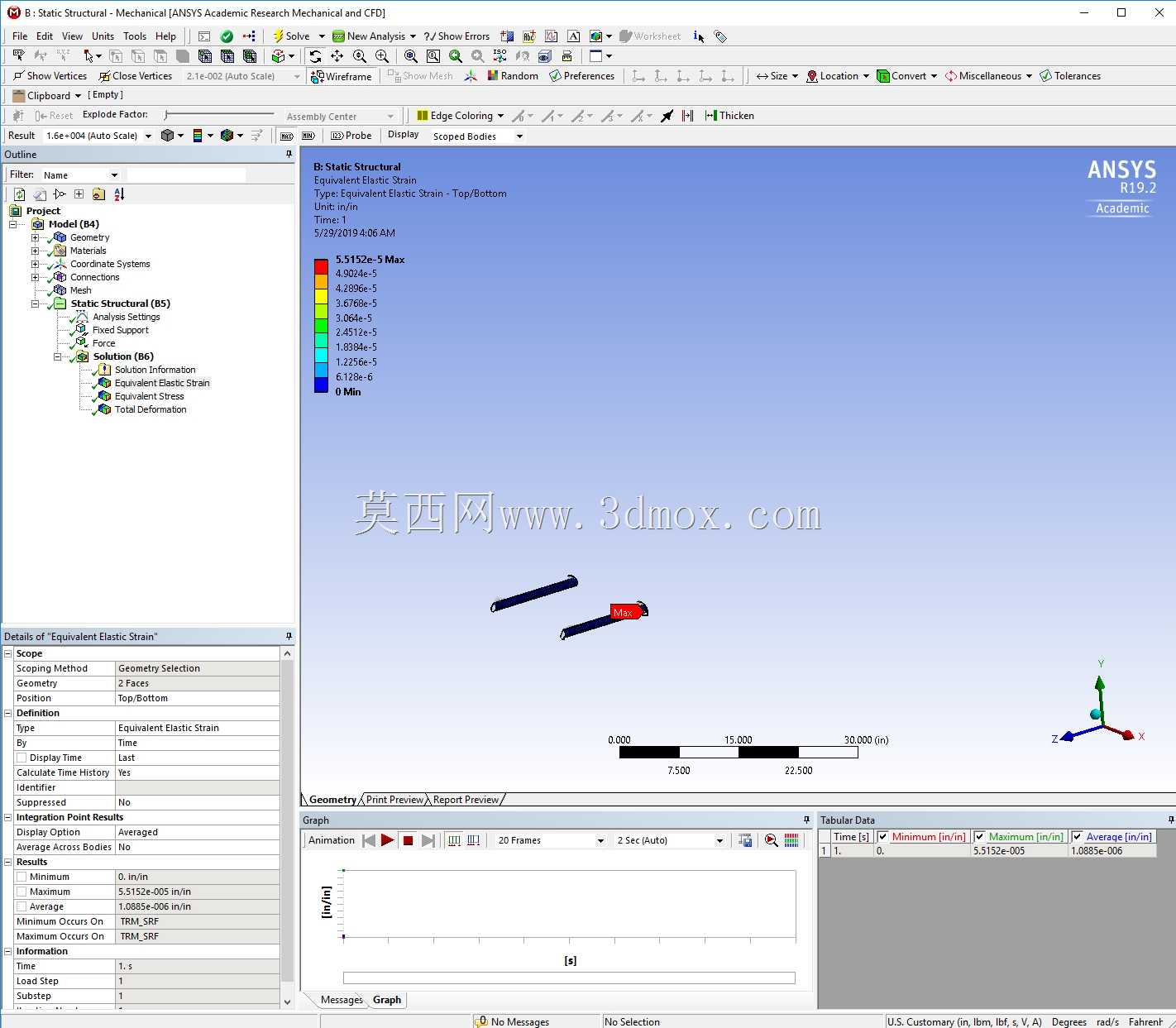Collapse the Static Structural (B5) node
This screenshot has height=1028, width=1176.
35,304
